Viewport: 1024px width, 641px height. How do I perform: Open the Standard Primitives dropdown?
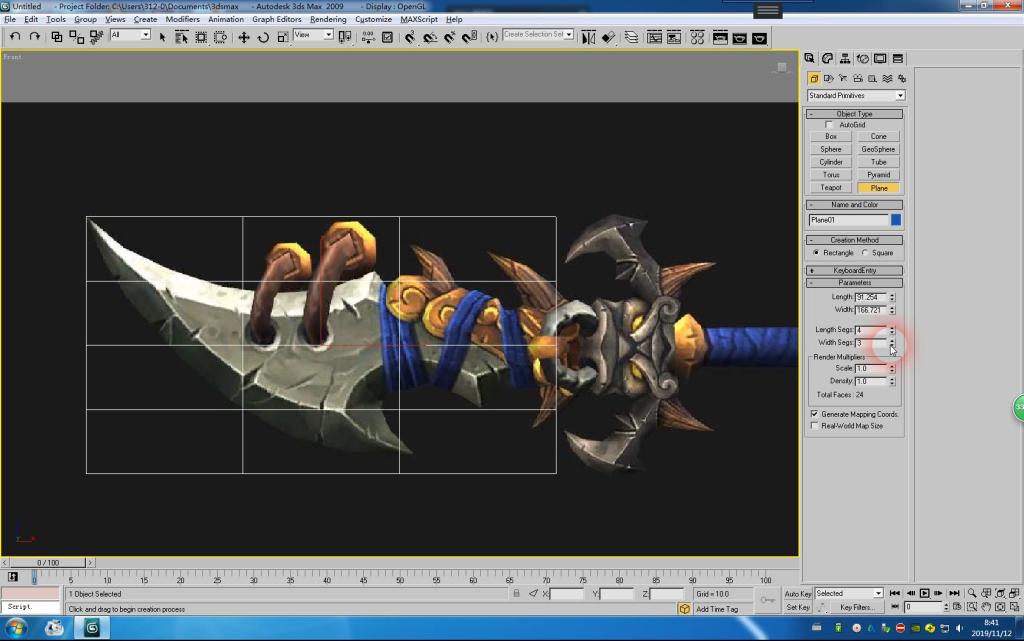(x=855, y=96)
